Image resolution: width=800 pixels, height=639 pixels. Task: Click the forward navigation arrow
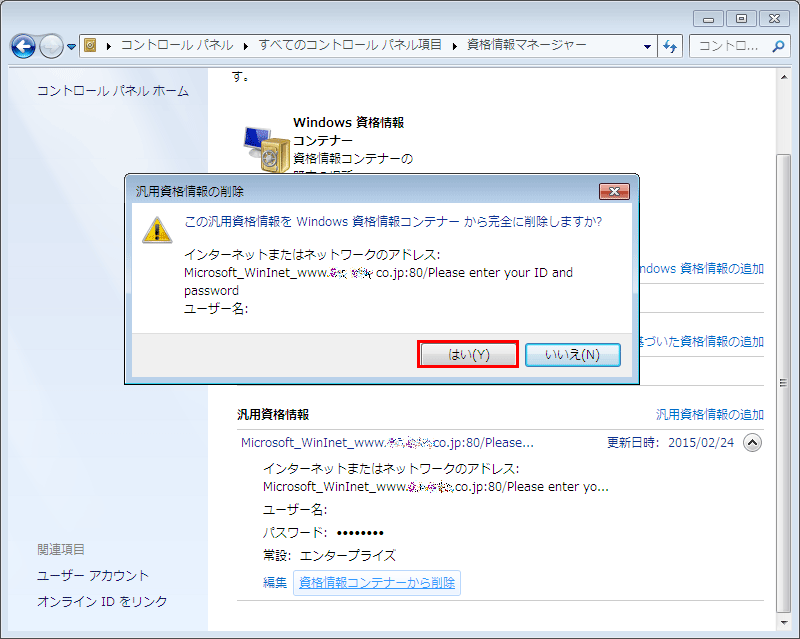(x=52, y=46)
